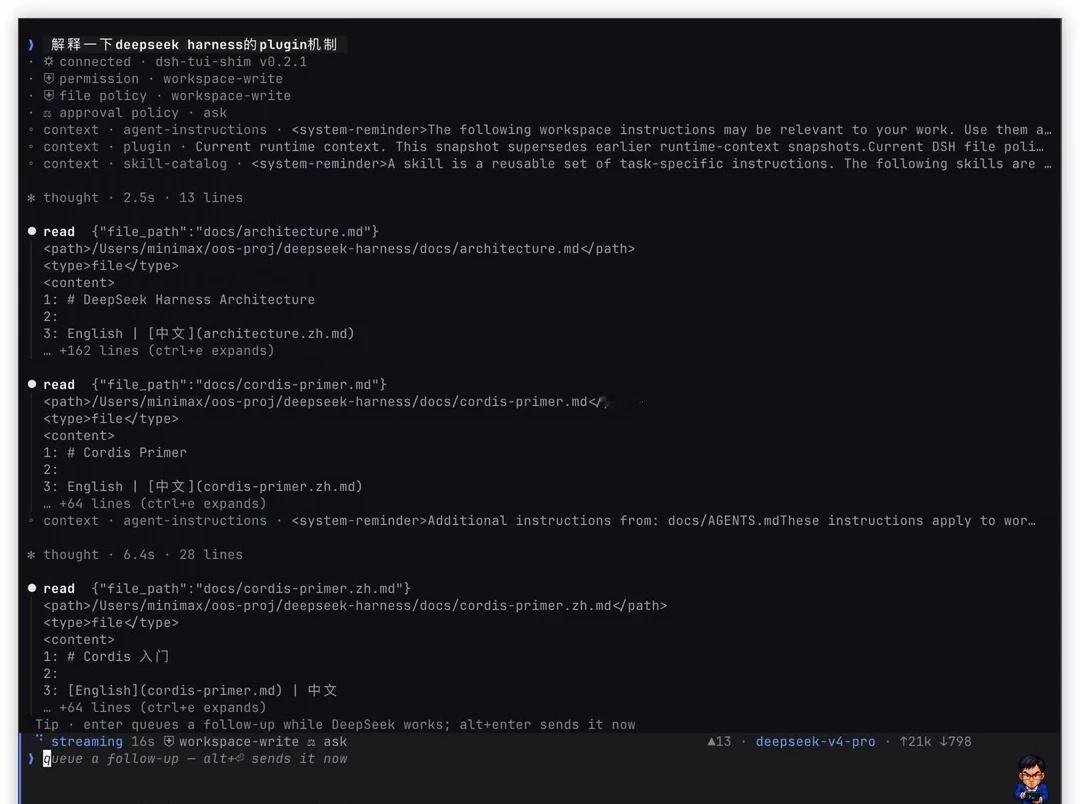Click the 16s elapsed time

point(143,742)
